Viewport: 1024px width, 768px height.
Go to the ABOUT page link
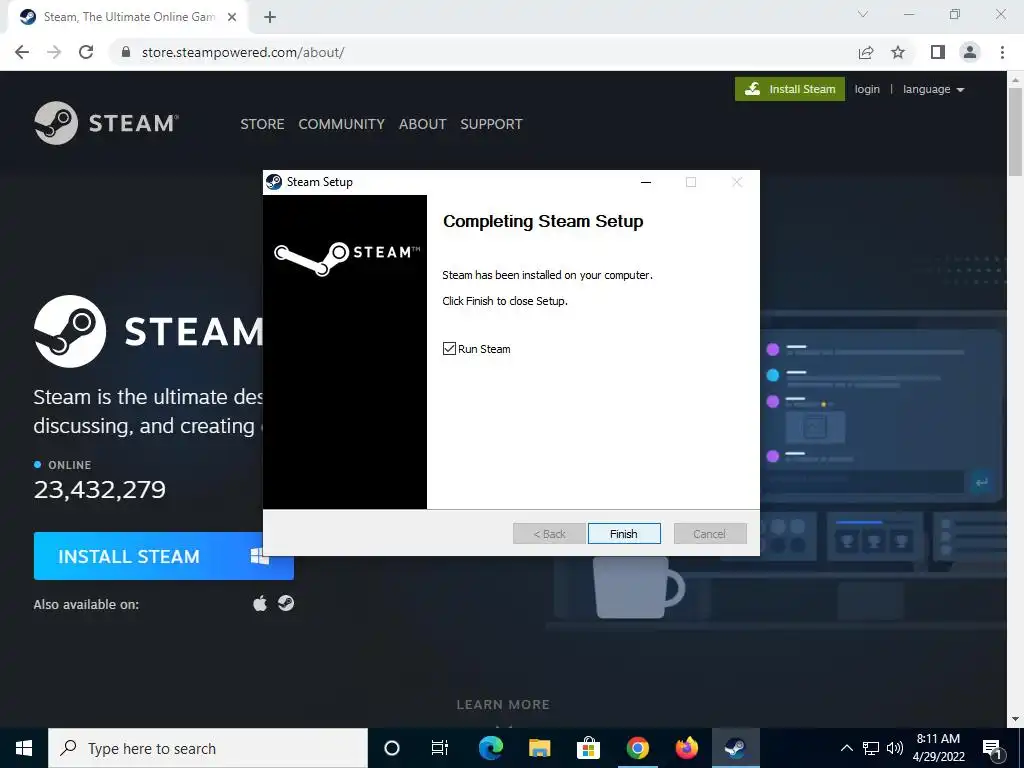423,124
